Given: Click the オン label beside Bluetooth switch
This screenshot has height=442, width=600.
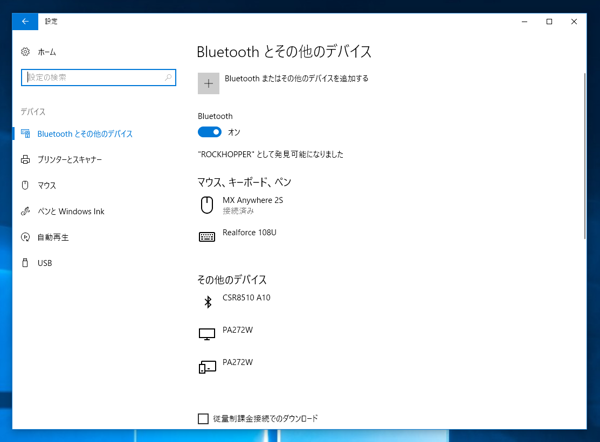Looking at the screenshot, I should click(x=234, y=132).
